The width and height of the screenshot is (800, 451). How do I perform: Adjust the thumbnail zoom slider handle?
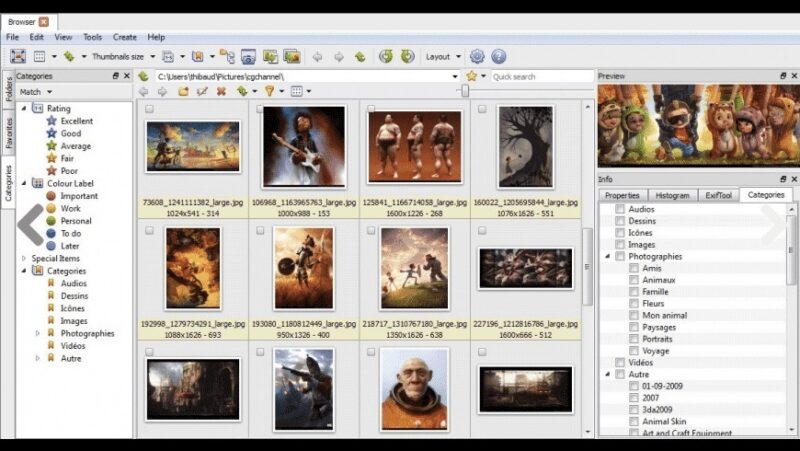(x=465, y=91)
